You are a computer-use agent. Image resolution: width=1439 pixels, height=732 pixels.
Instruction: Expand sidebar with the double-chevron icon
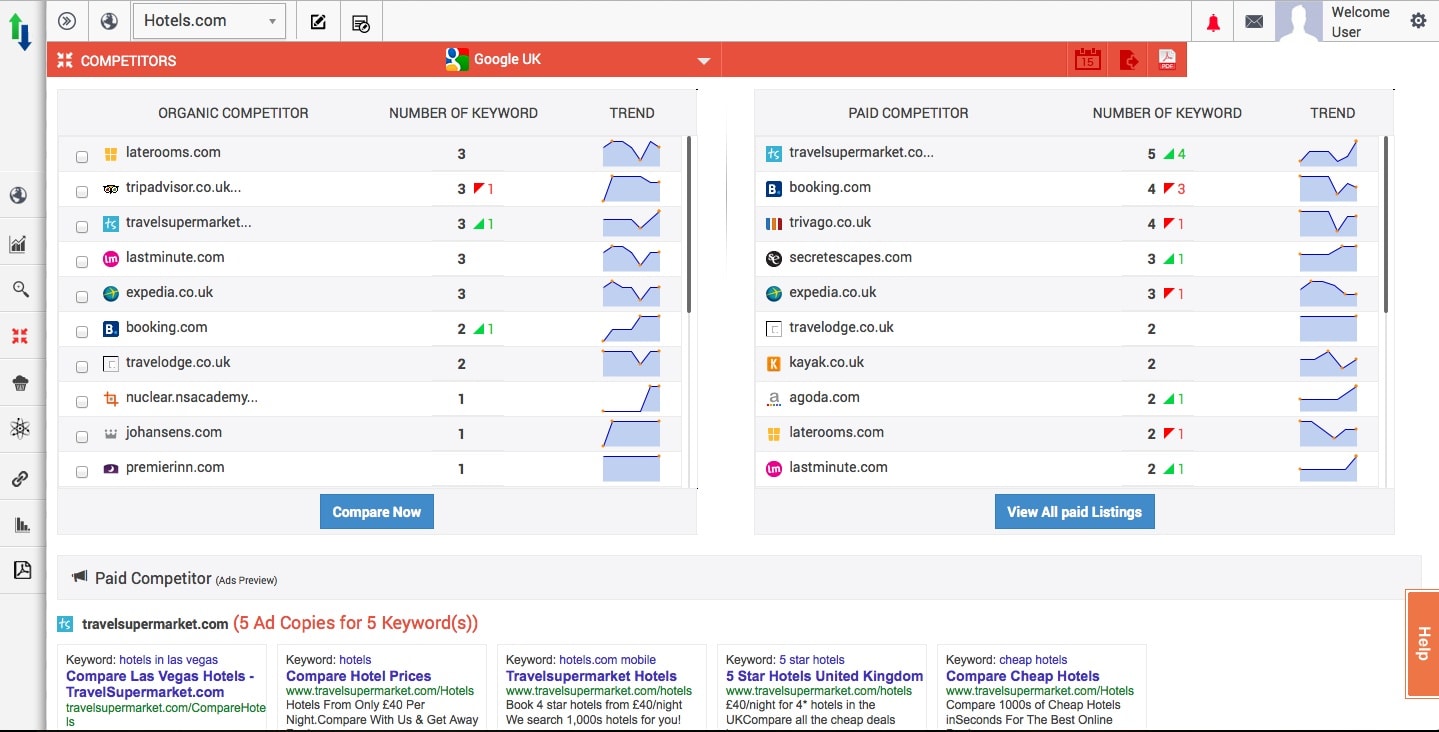[x=67, y=21]
